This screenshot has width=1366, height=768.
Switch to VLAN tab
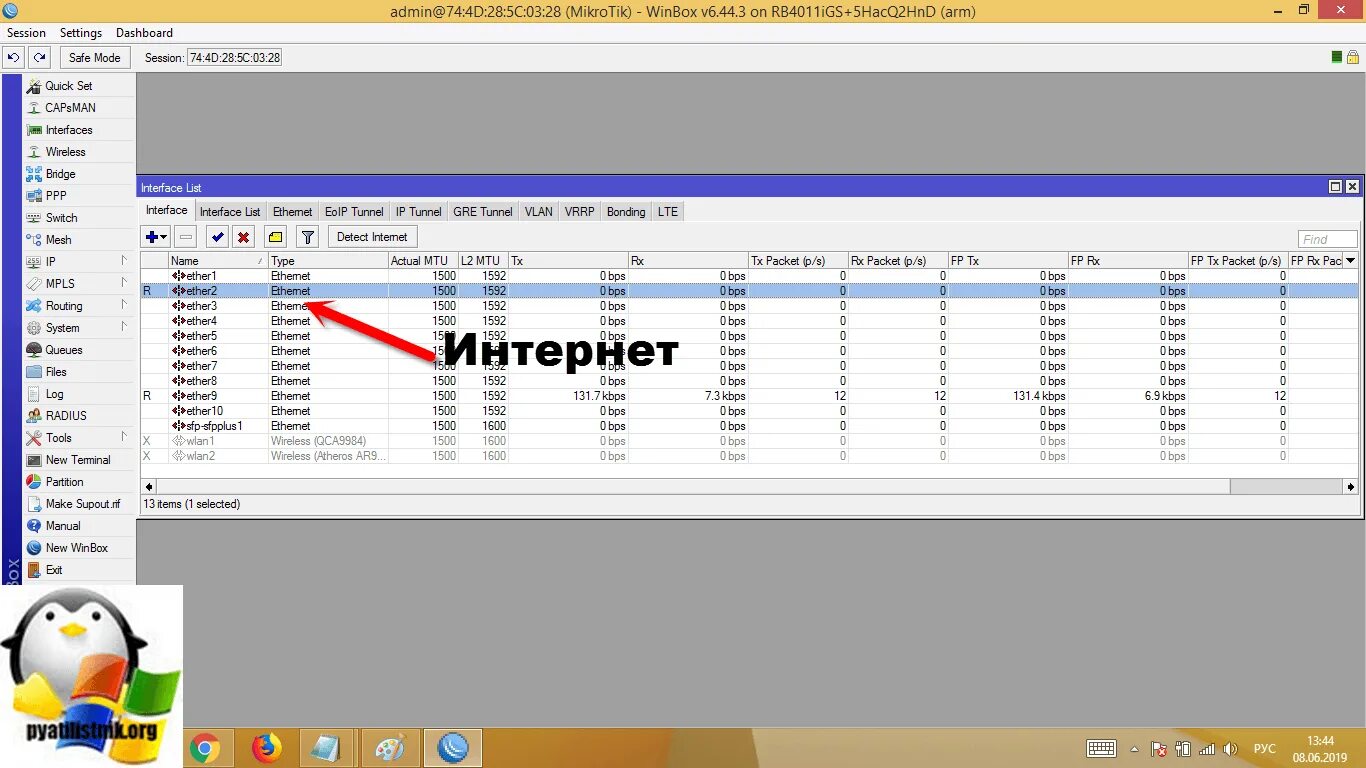click(539, 212)
